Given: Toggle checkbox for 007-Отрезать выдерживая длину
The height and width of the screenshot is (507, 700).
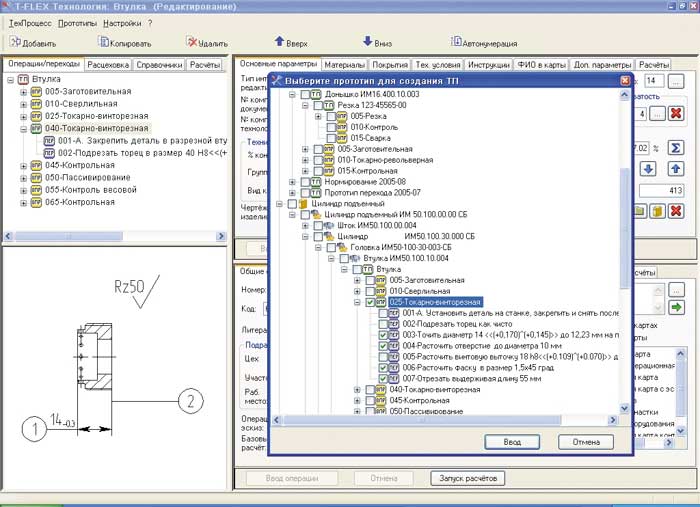Looking at the screenshot, I should click(x=384, y=379).
